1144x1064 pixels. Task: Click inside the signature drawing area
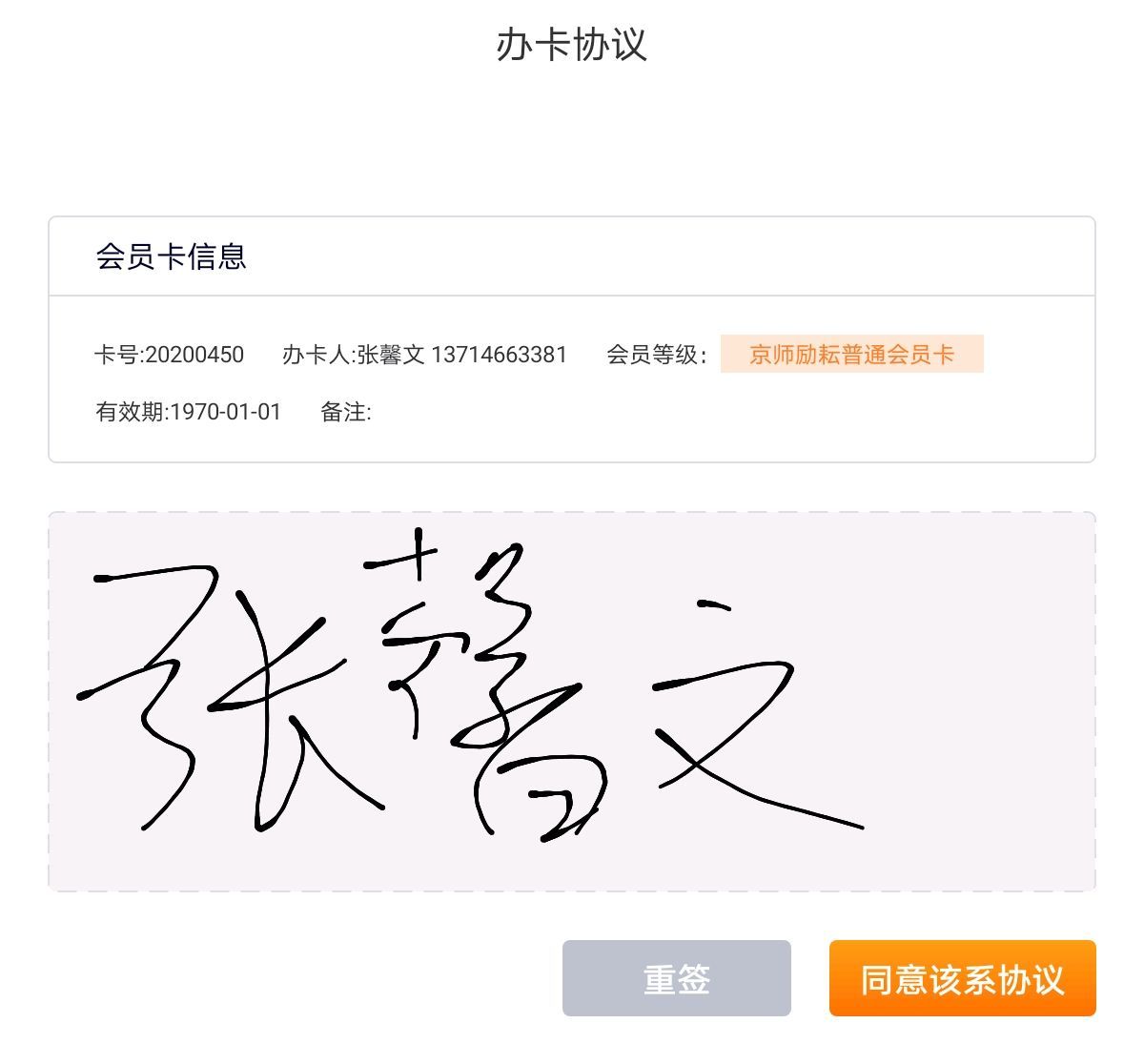pyautogui.click(x=572, y=702)
